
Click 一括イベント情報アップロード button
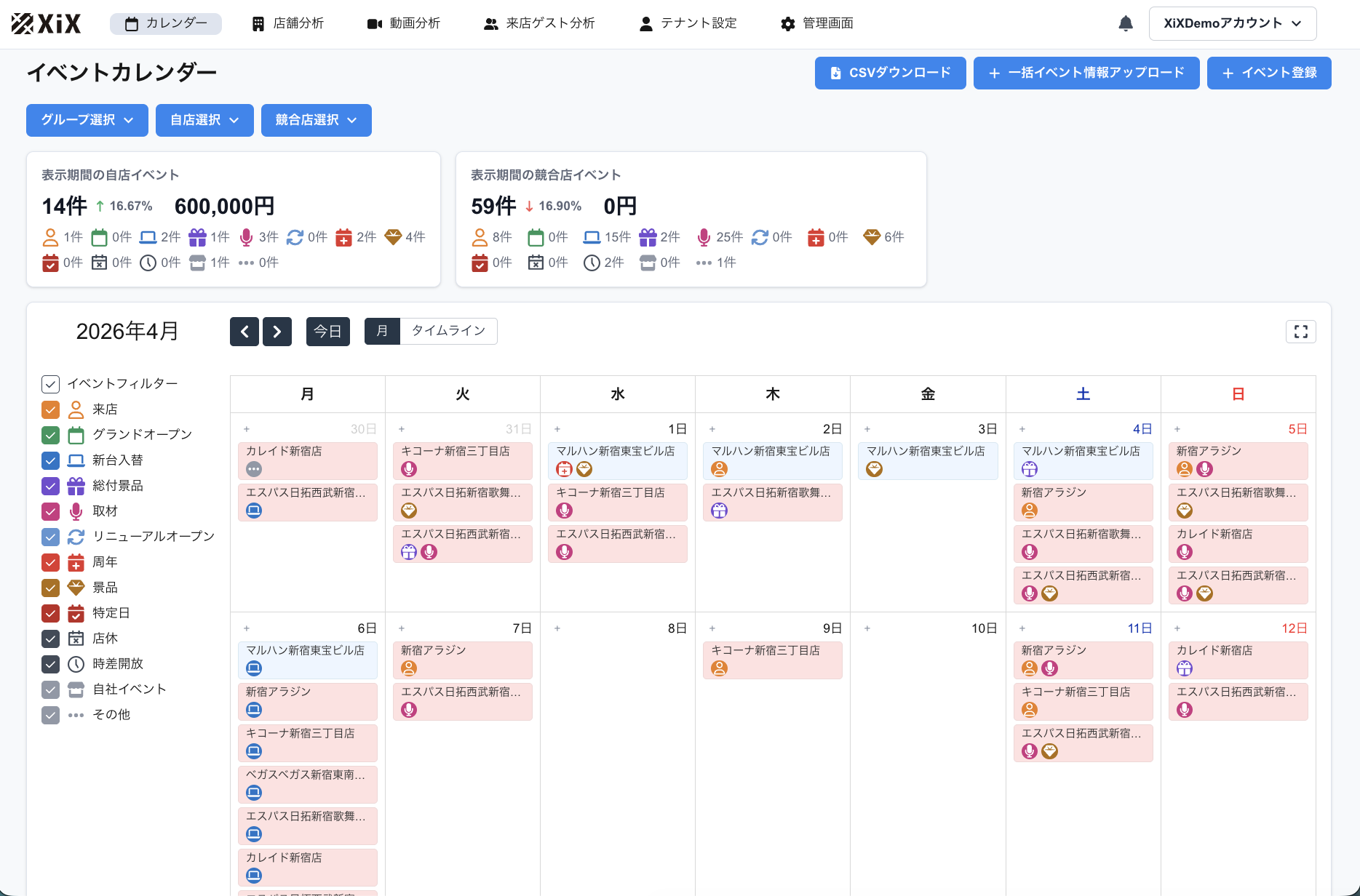point(1086,73)
